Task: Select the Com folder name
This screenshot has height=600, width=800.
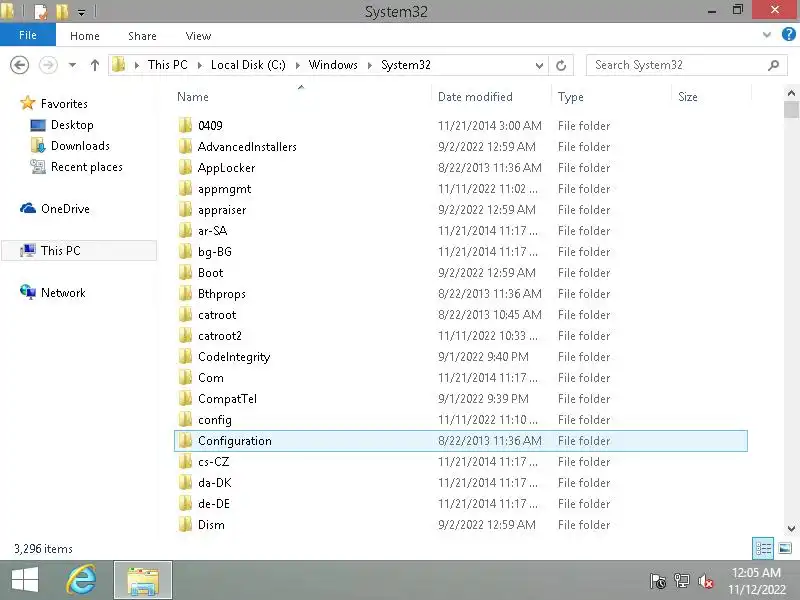Action: 211,378
